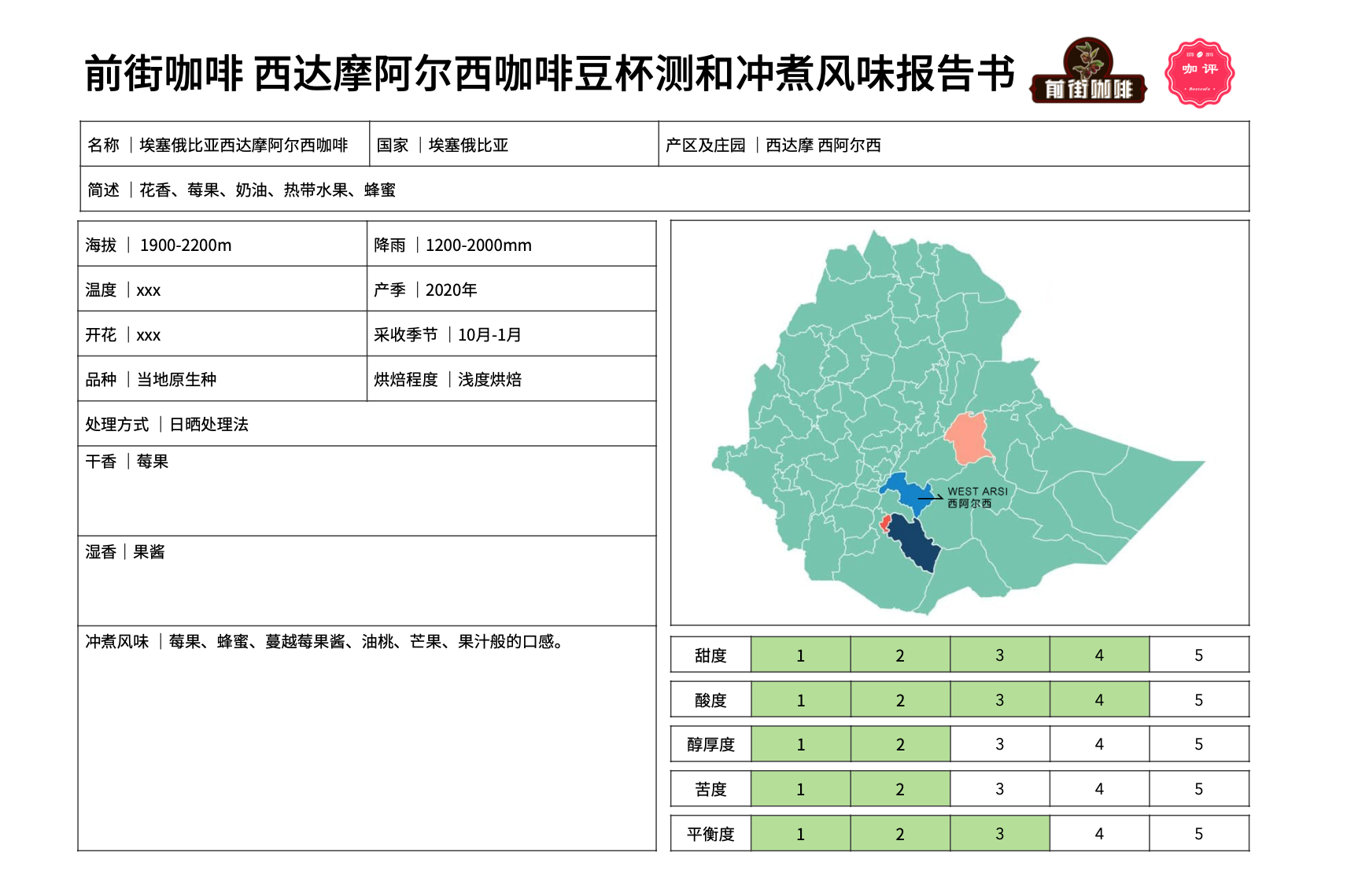
Task: Click the 平衡度 row label
Action: (x=710, y=834)
